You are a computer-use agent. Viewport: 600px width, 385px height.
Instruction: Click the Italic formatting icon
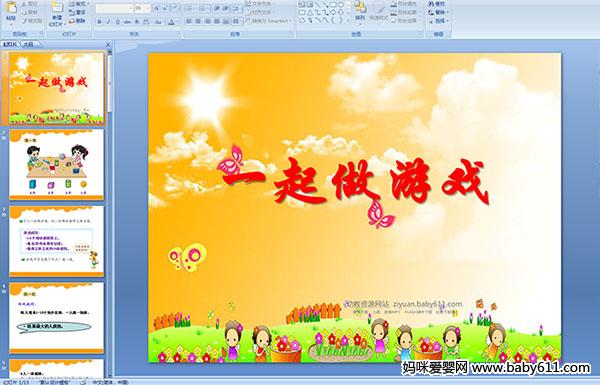coord(108,22)
